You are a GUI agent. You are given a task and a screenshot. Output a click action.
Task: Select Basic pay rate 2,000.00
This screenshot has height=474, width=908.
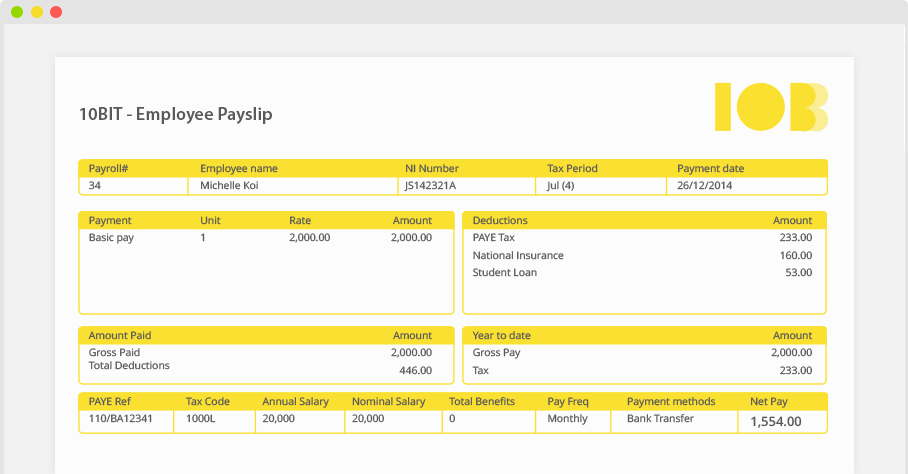point(310,237)
